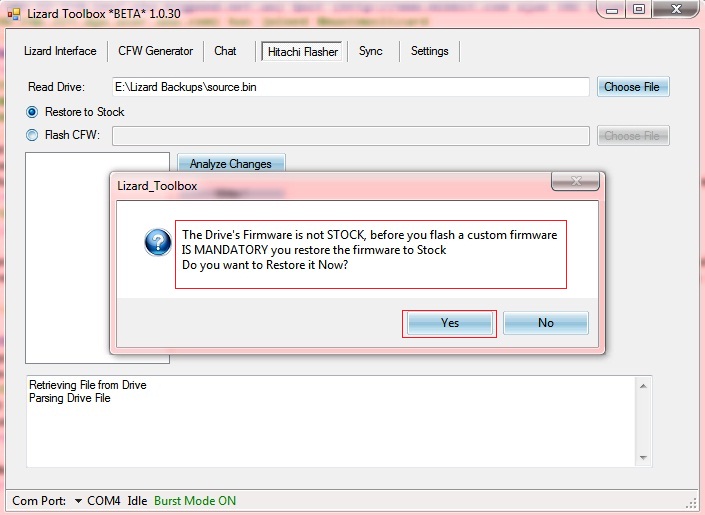This screenshot has height=515, width=705.
Task: Close the Lizard_Toolbox dialog
Action: [576, 181]
